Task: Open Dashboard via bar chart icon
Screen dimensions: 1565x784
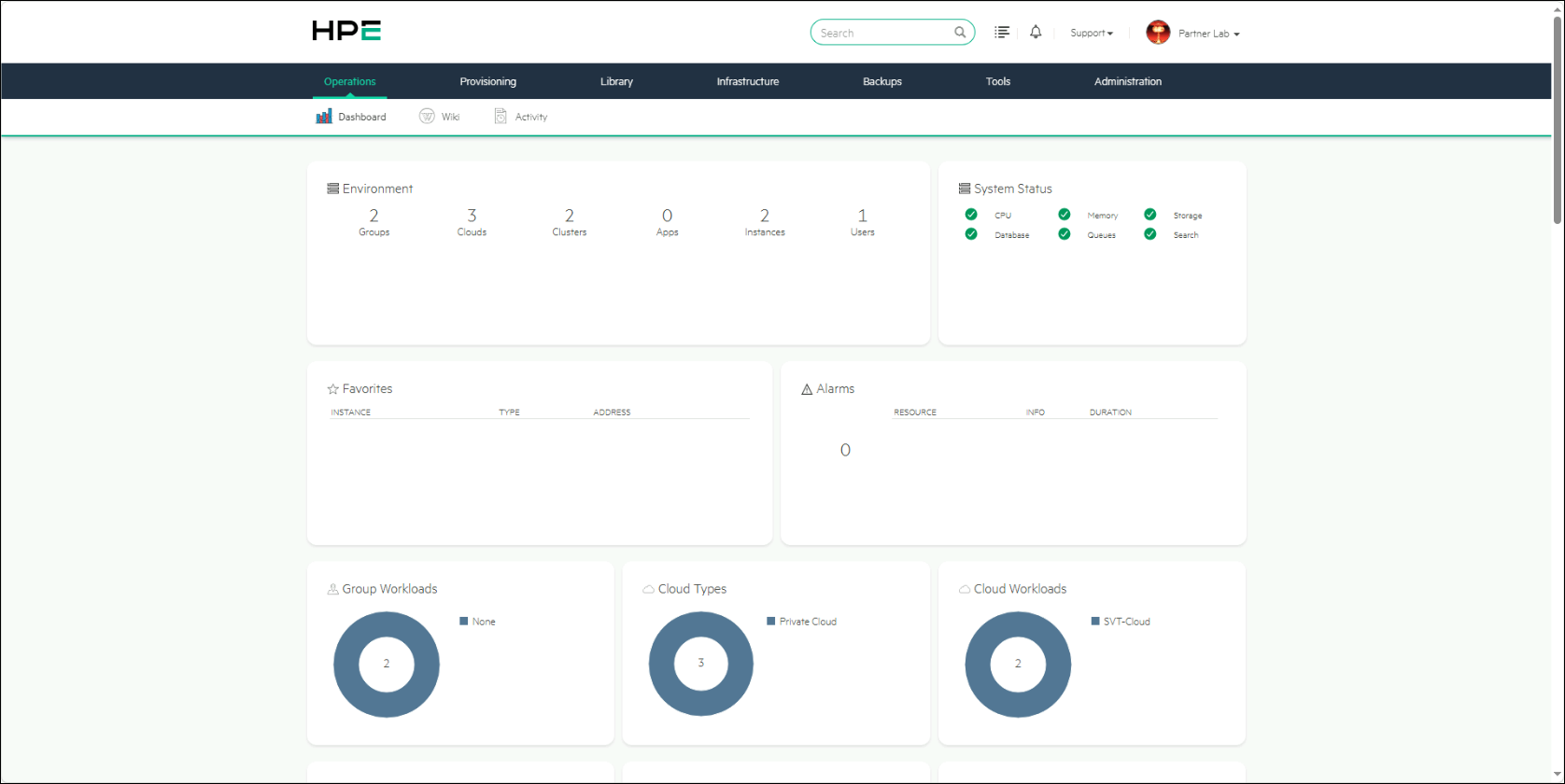Action: tap(324, 117)
